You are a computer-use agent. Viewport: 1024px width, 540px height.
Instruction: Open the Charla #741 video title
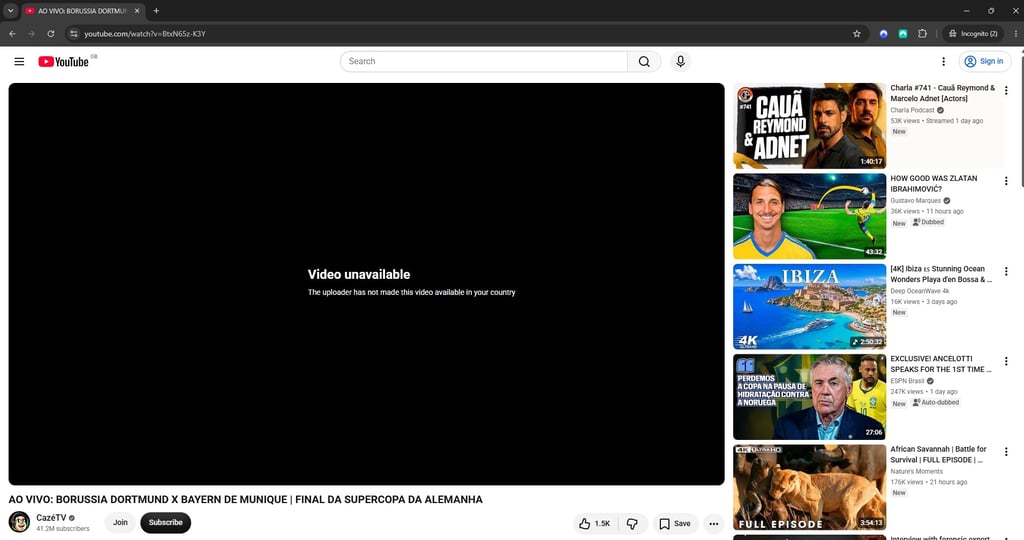pos(942,93)
